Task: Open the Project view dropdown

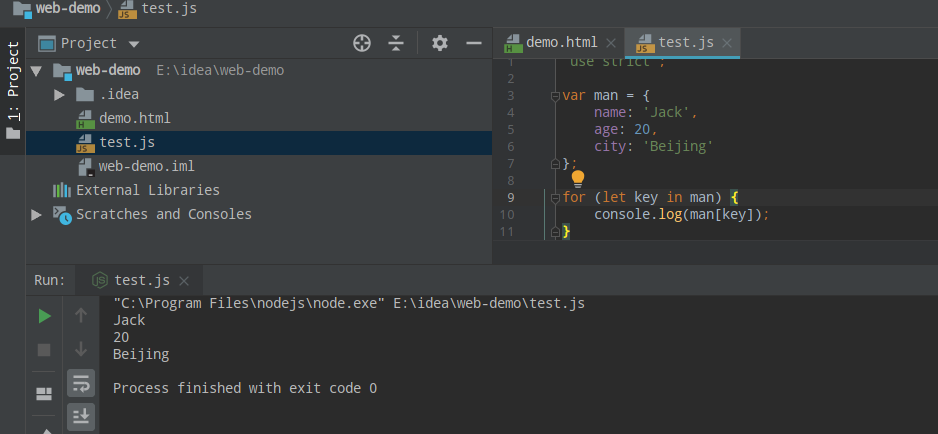Action: [x=134, y=44]
